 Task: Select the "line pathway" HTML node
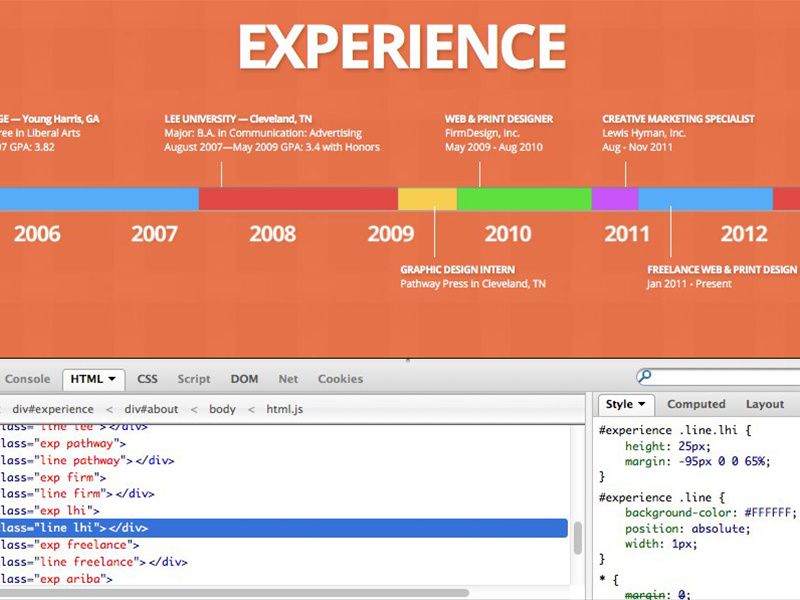[x=87, y=460]
